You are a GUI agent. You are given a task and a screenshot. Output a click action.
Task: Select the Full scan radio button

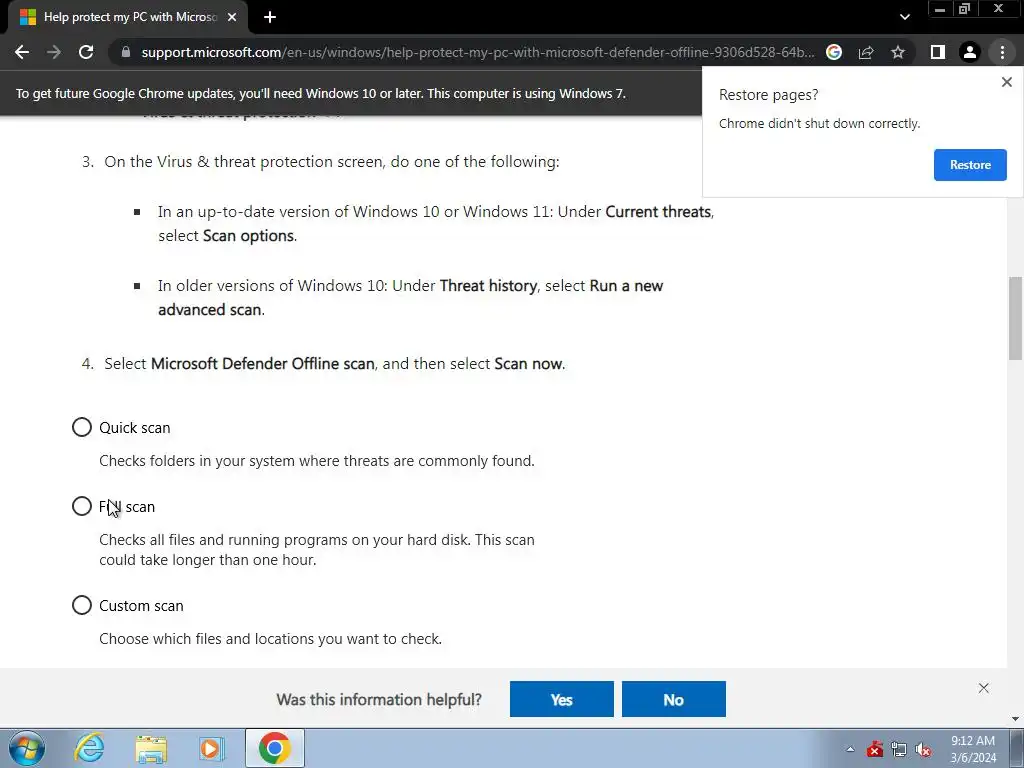[82, 506]
